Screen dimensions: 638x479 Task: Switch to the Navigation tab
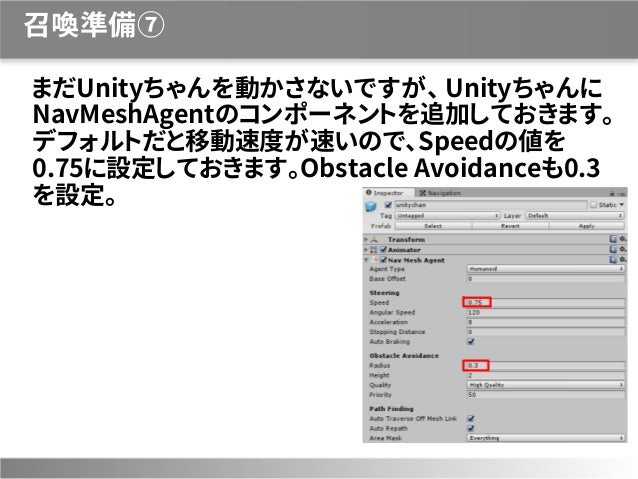tap(440, 193)
